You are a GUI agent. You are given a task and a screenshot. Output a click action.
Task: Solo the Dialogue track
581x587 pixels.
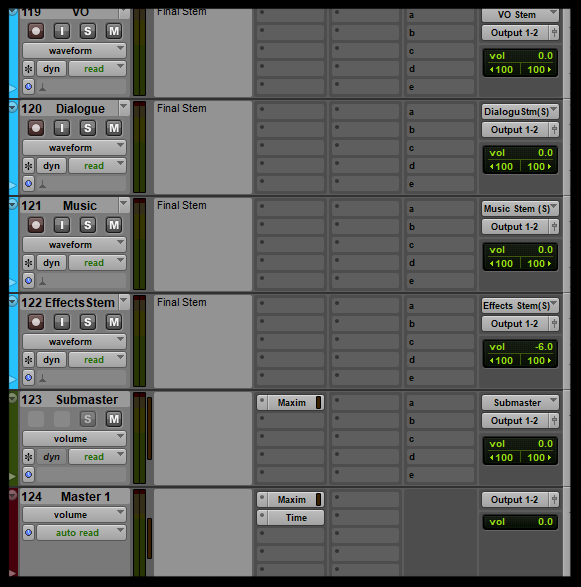pyautogui.click(x=88, y=128)
